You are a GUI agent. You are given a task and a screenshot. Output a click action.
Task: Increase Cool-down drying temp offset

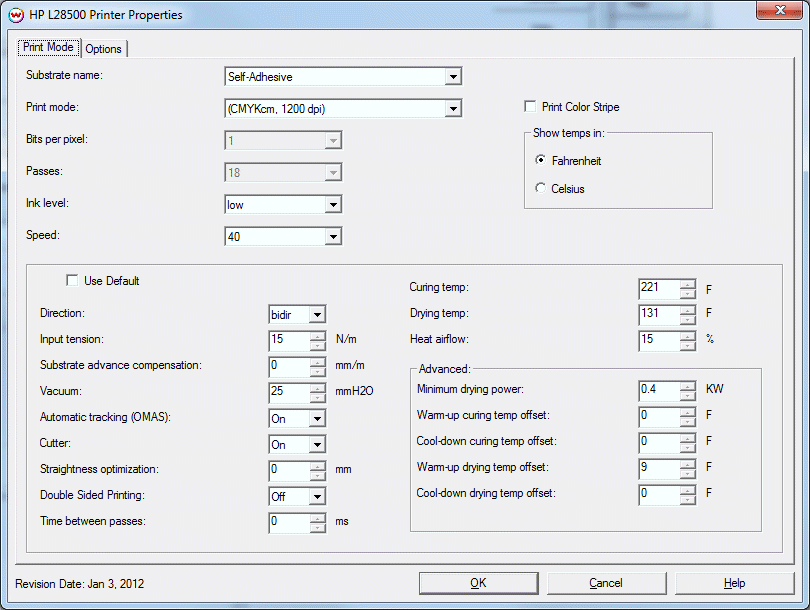click(688, 490)
